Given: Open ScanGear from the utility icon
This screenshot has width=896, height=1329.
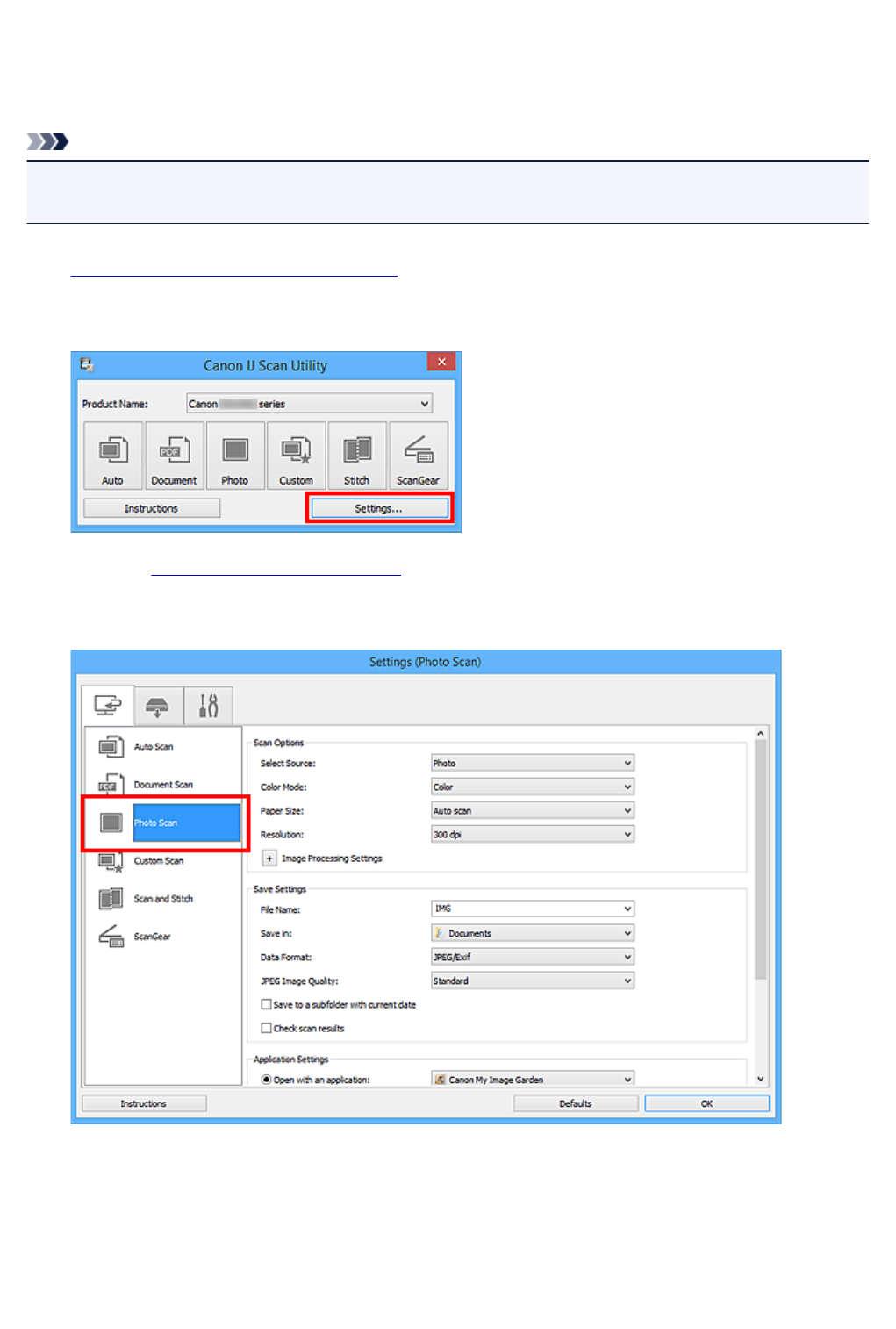Looking at the screenshot, I should (x=418, y=455).
